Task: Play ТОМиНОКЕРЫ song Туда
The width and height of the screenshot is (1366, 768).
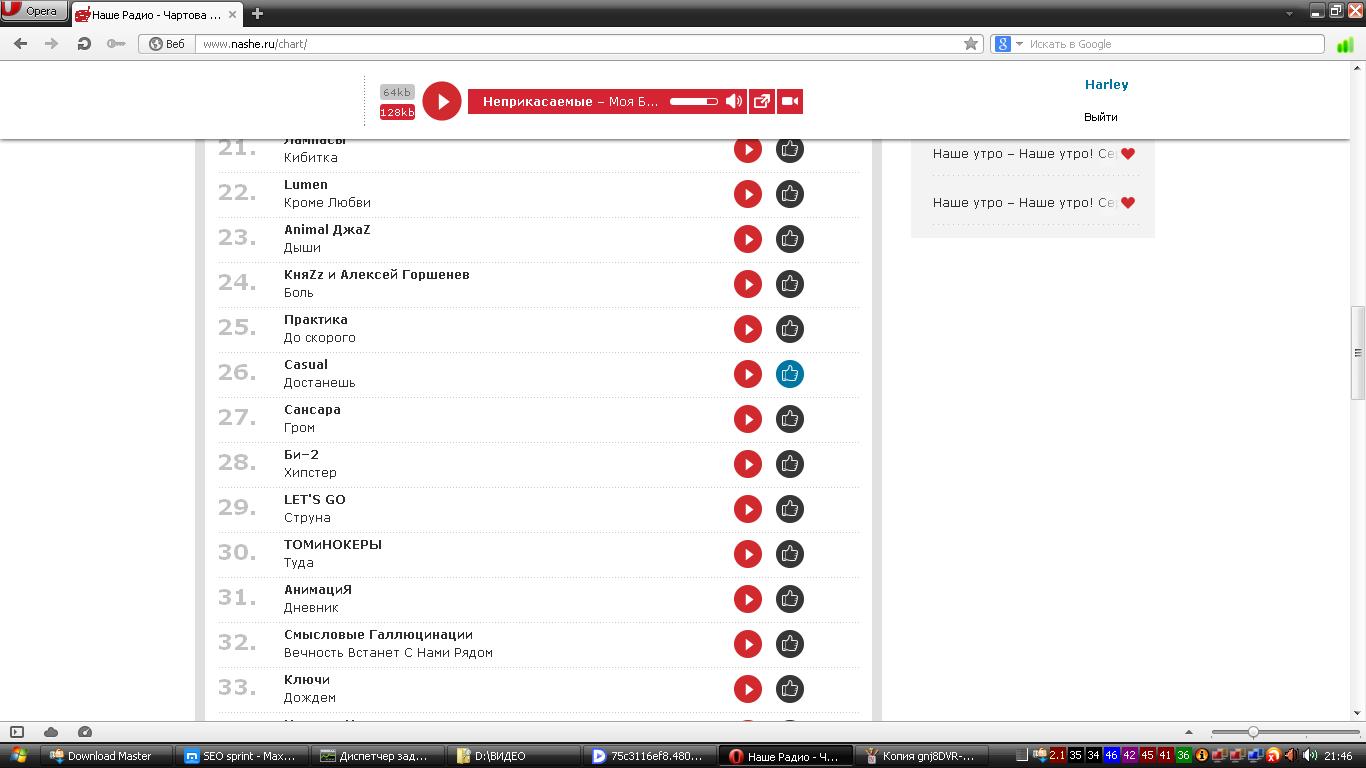Action: click(748, 554)
